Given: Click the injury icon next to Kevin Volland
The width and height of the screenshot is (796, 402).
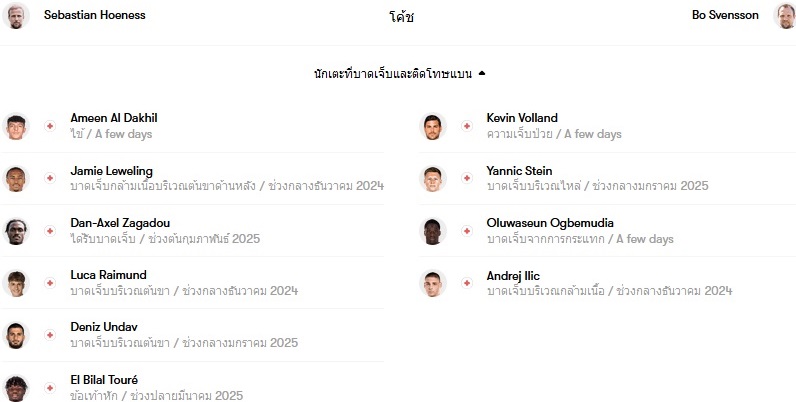Looking at the screenshot, I should tap(467, 126).
